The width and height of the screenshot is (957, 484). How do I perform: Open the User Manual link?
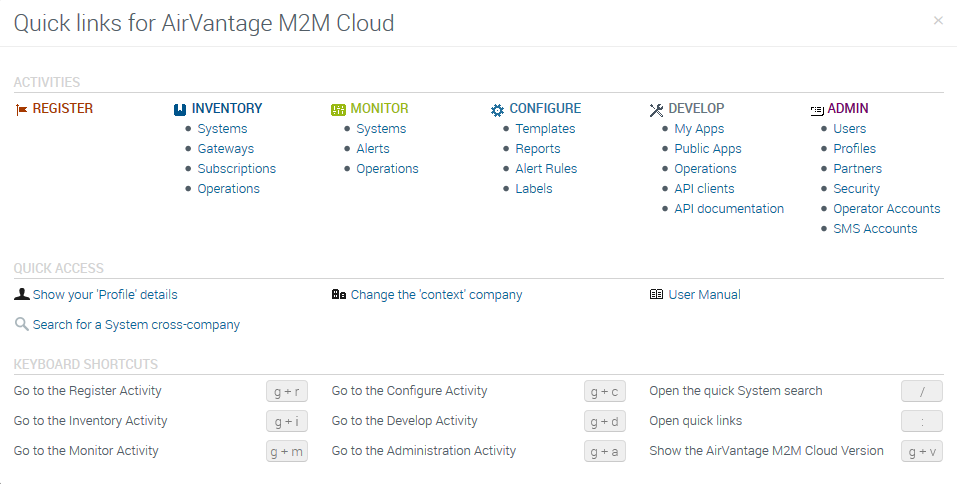point(704,295)
